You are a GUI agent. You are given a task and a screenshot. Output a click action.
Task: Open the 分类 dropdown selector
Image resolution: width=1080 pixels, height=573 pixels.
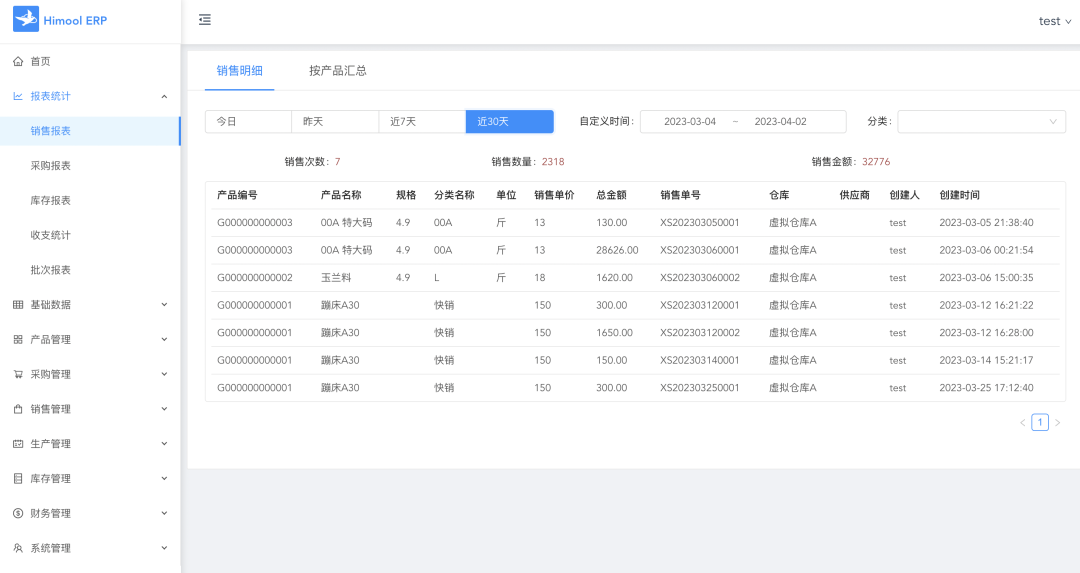[981, 122]
